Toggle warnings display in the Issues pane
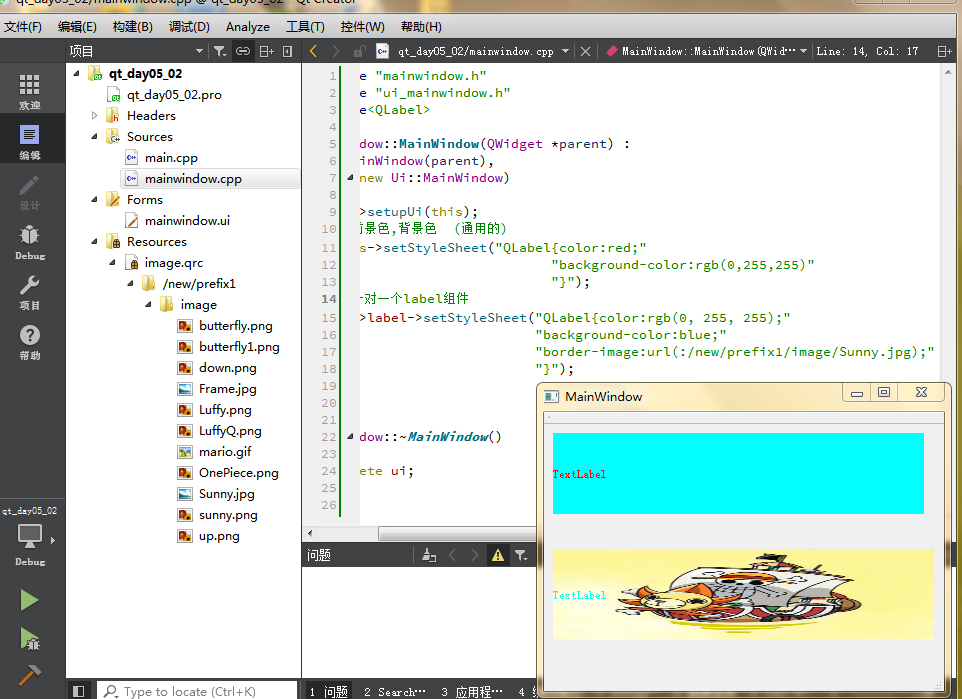 click(x=498, y=555)
